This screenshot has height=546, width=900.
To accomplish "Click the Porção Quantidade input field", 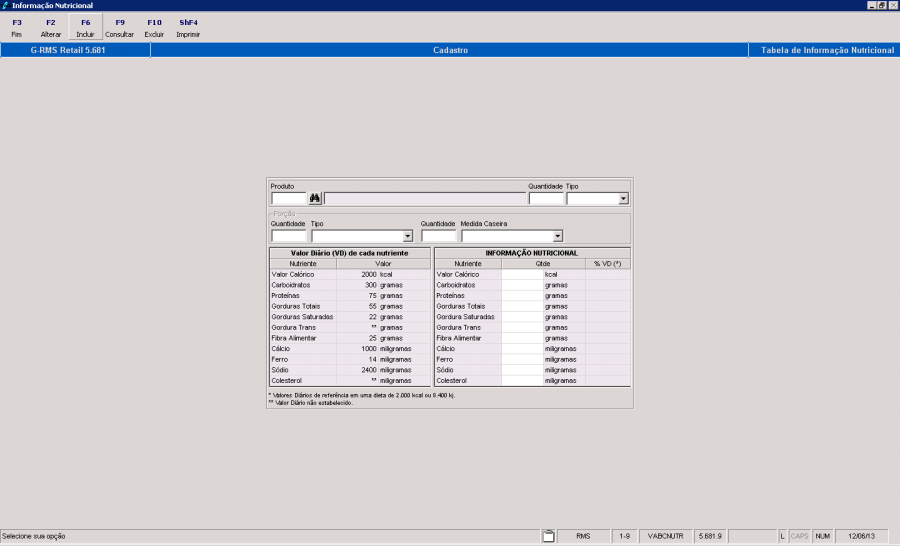I will point(289,236).
